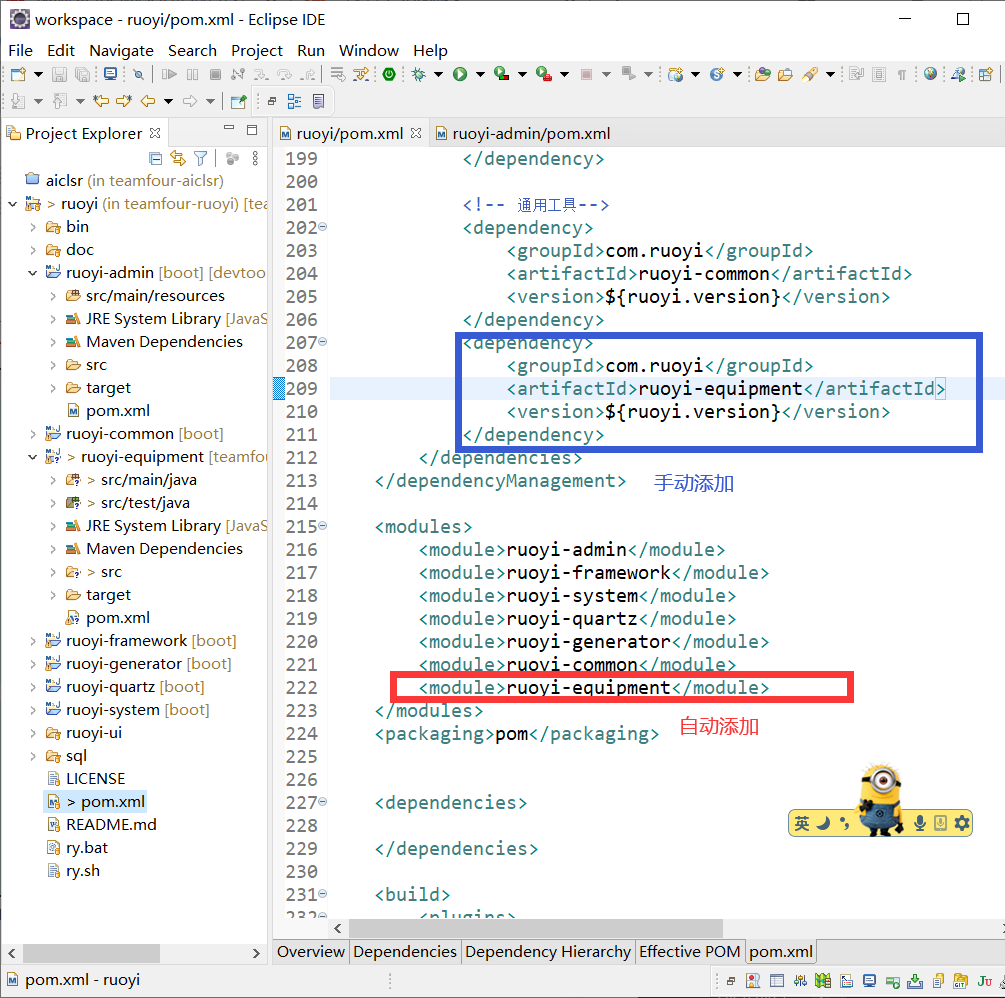This screenshot has width=1005, height=998.
Task: Click the Search flashlight toolbar icon
Action: point(810,74)
